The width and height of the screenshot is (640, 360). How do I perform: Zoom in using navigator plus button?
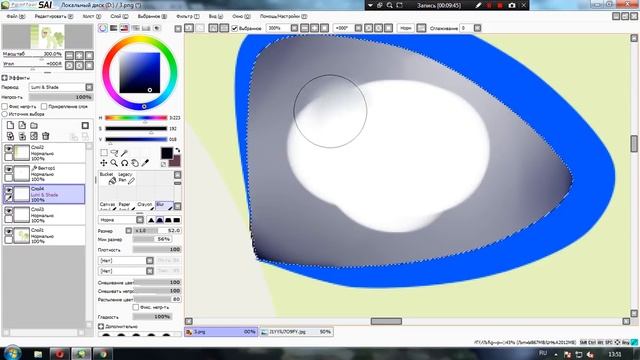[x=79, y=56]
